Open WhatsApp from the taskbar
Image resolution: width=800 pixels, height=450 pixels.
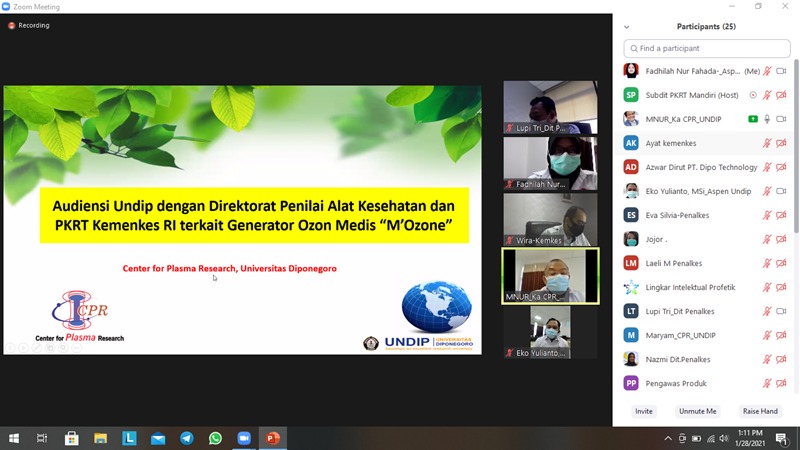pyautogui.click(x=215, y=438)
